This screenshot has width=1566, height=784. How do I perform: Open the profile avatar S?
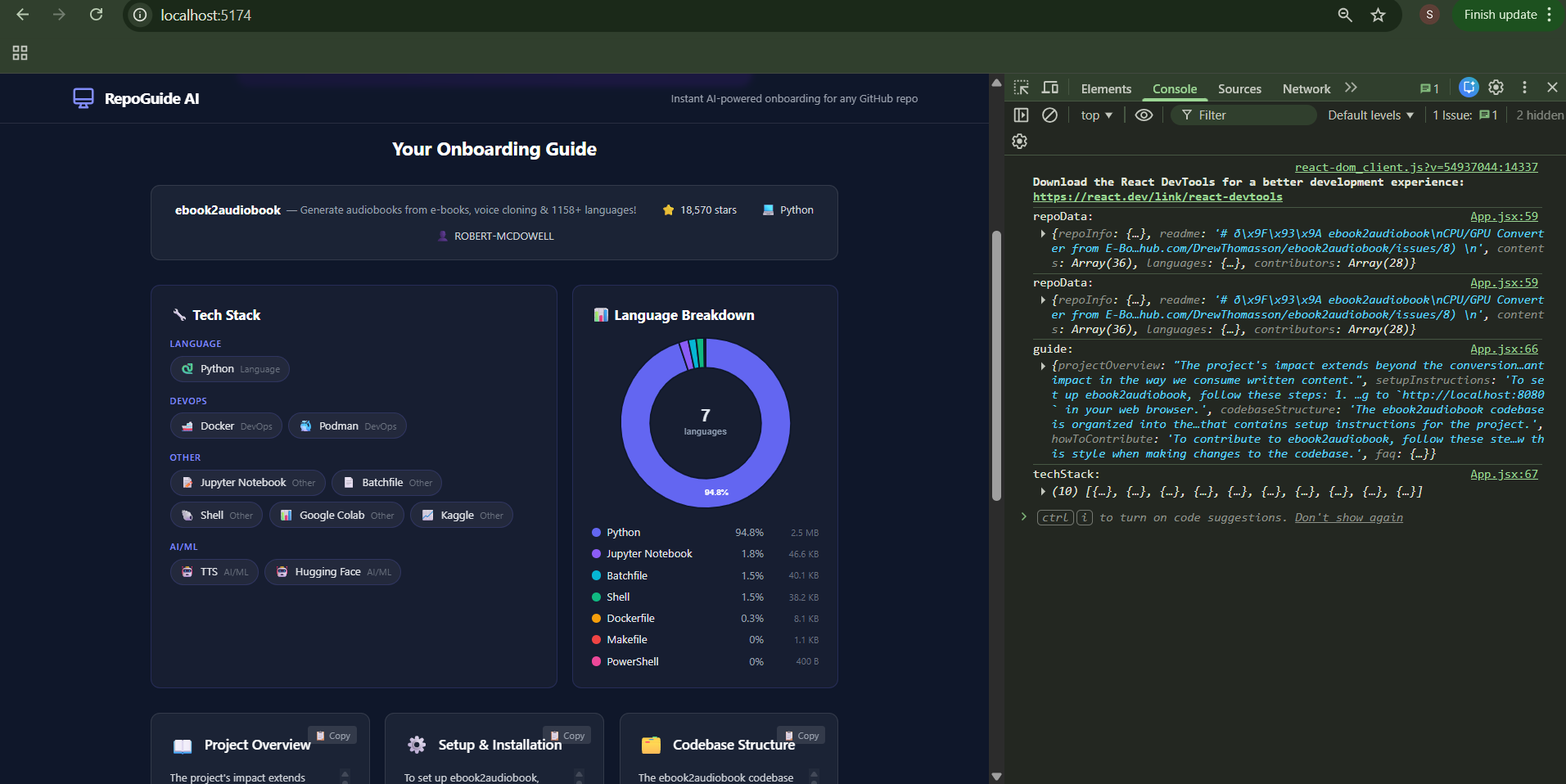click(1429, 15)
